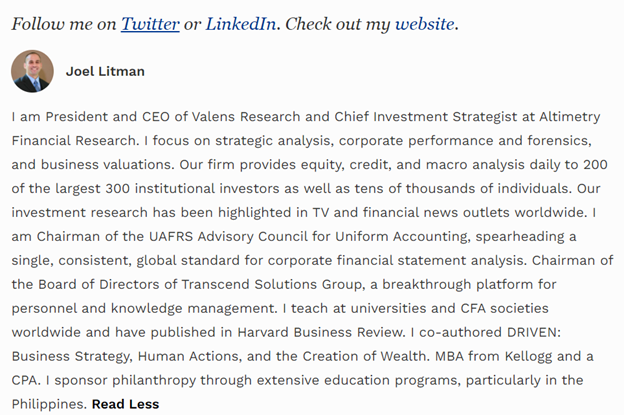
Task: Click the word 'Altimetry' in bio
Action: click(x=570, y=117)
